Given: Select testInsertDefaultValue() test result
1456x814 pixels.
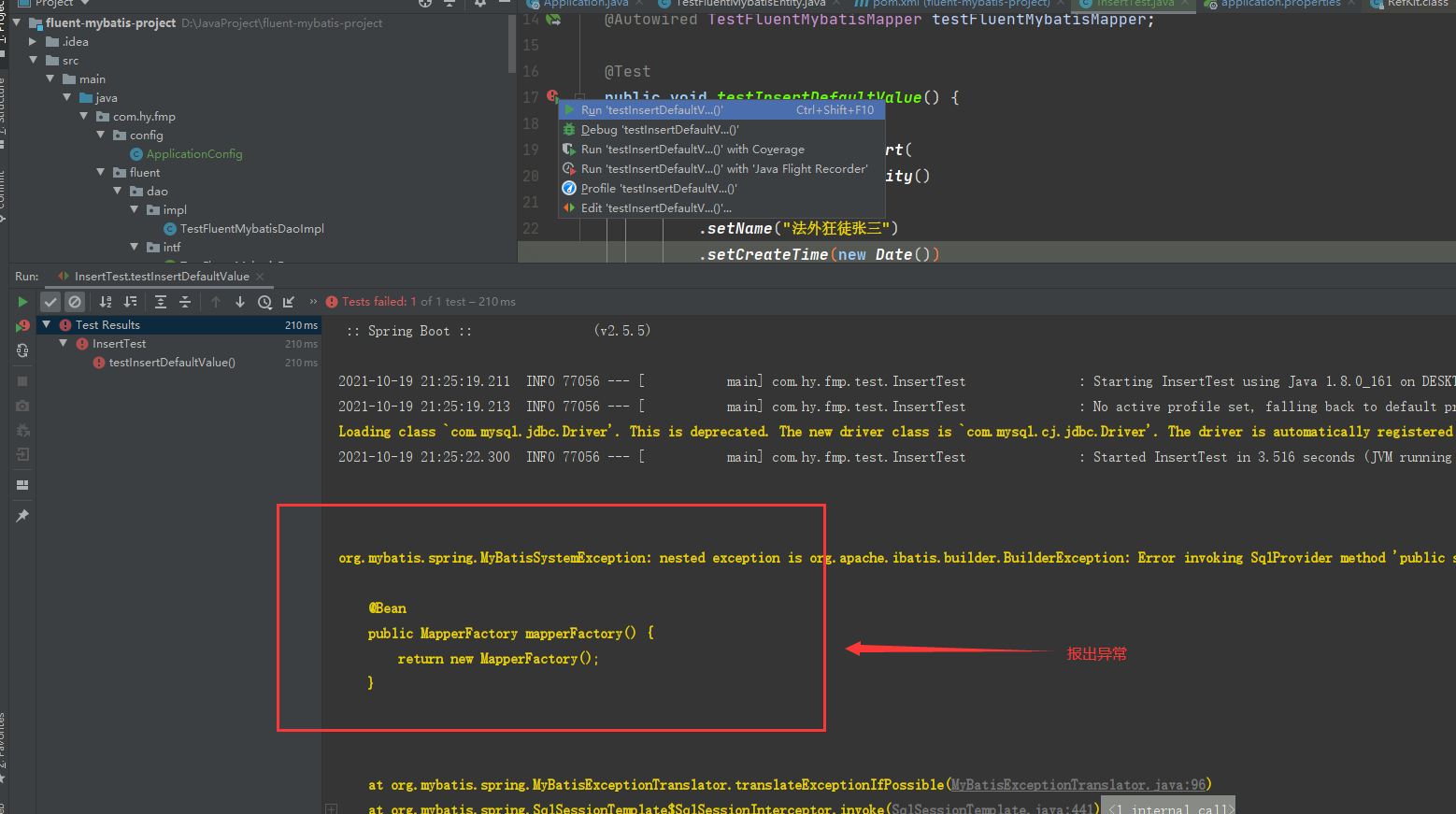Looking at the screenshot, I should 172,363.
